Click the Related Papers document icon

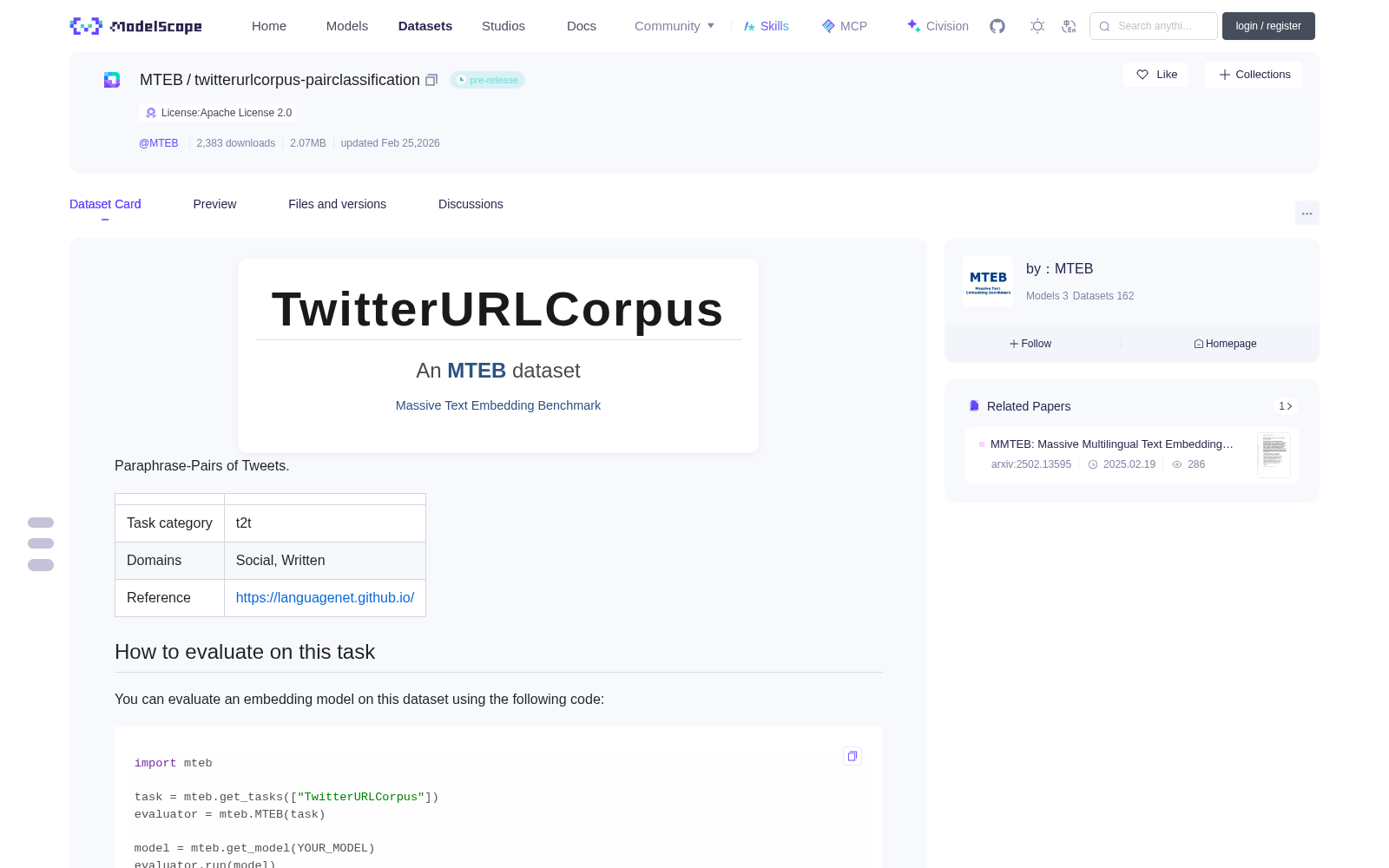point(974,406)
